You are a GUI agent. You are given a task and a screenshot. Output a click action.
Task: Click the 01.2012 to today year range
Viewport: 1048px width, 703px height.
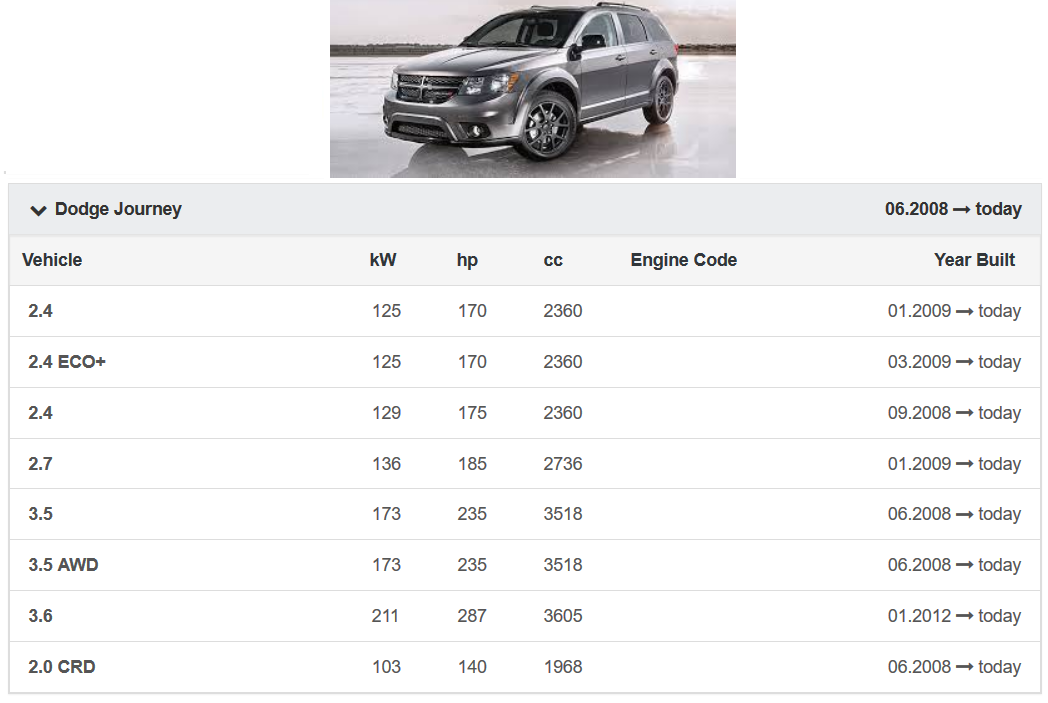point(954,616)
